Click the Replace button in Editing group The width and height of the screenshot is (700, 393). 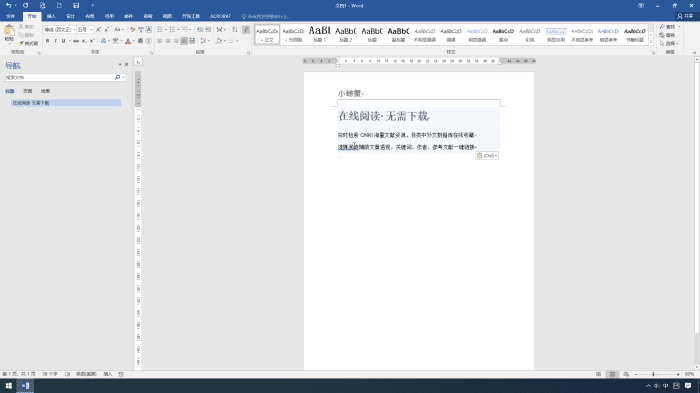(667, 35)
